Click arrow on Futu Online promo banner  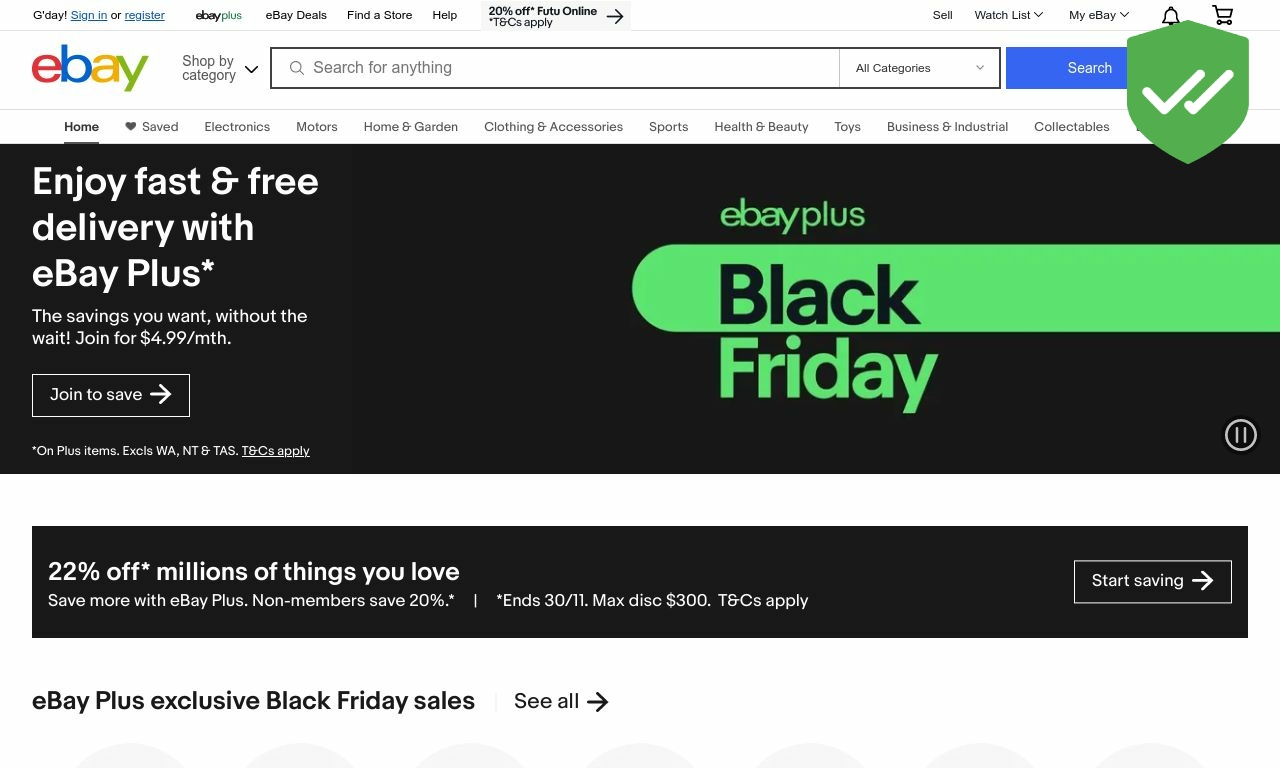tap(615, 16)
